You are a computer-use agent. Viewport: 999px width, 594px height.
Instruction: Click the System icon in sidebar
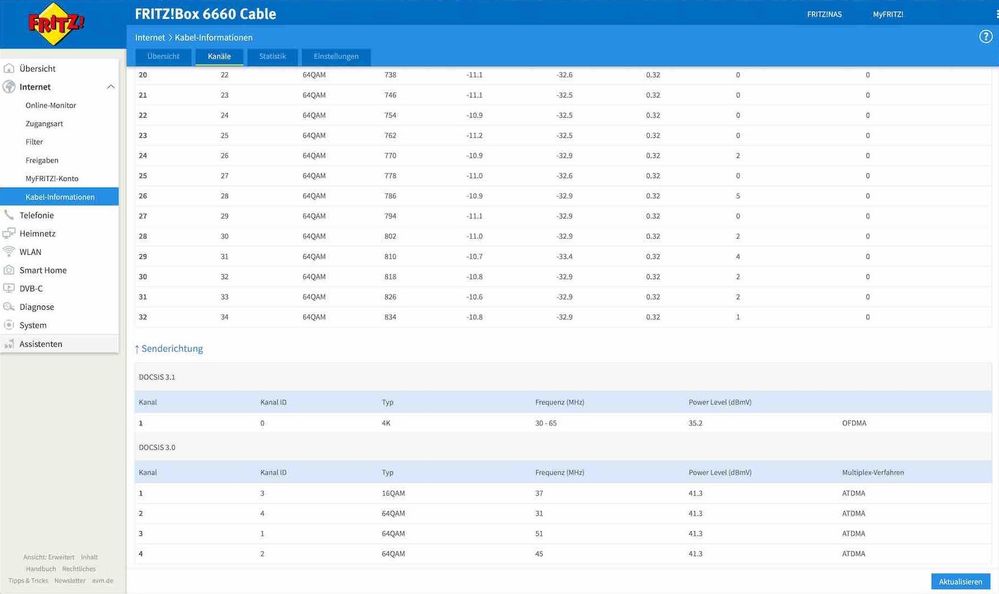pos(9,325)
